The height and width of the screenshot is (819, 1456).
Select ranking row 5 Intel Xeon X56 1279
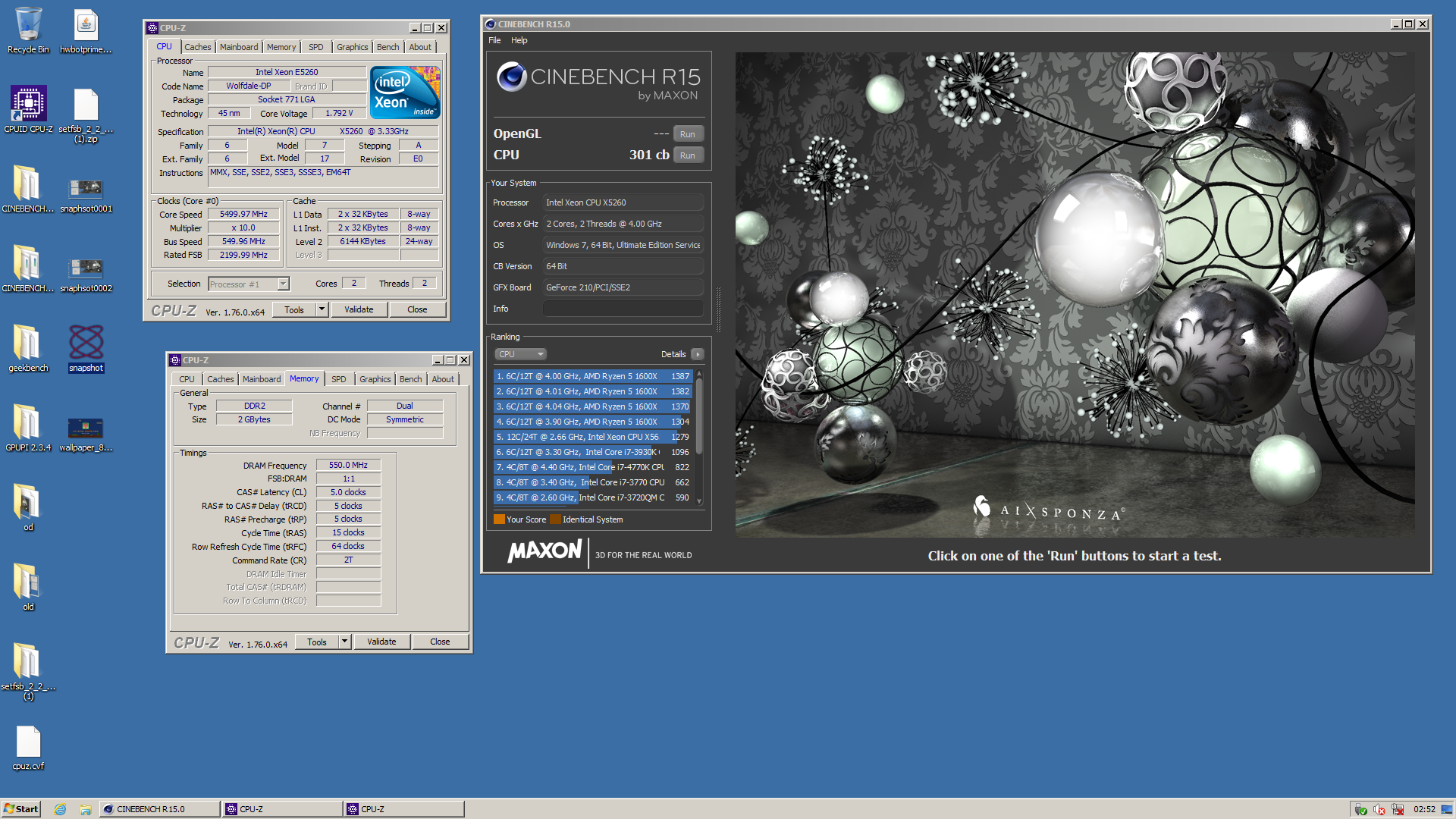[x=593, y=437]
